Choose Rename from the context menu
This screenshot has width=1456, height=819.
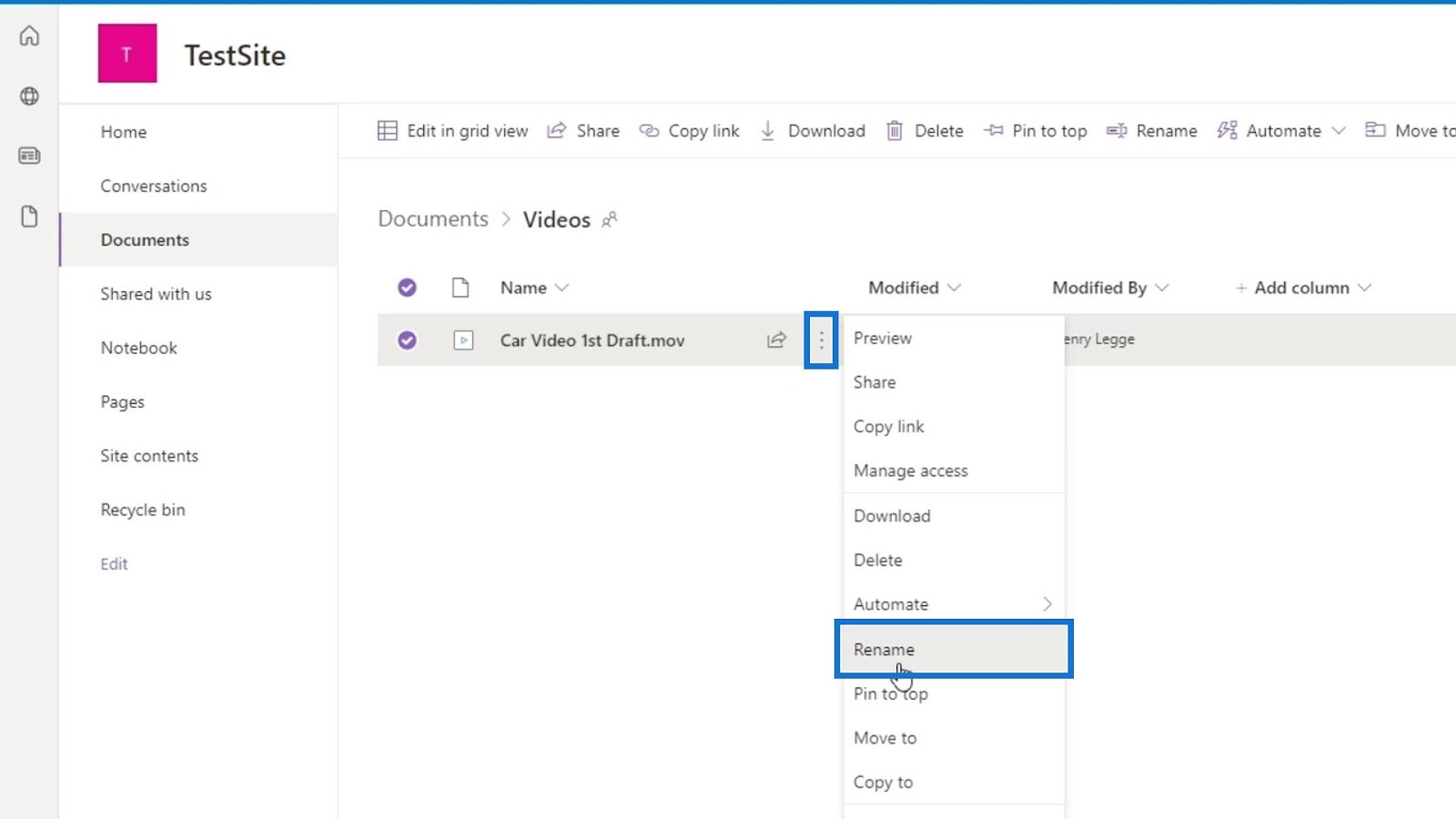click(x=952, y=650)
